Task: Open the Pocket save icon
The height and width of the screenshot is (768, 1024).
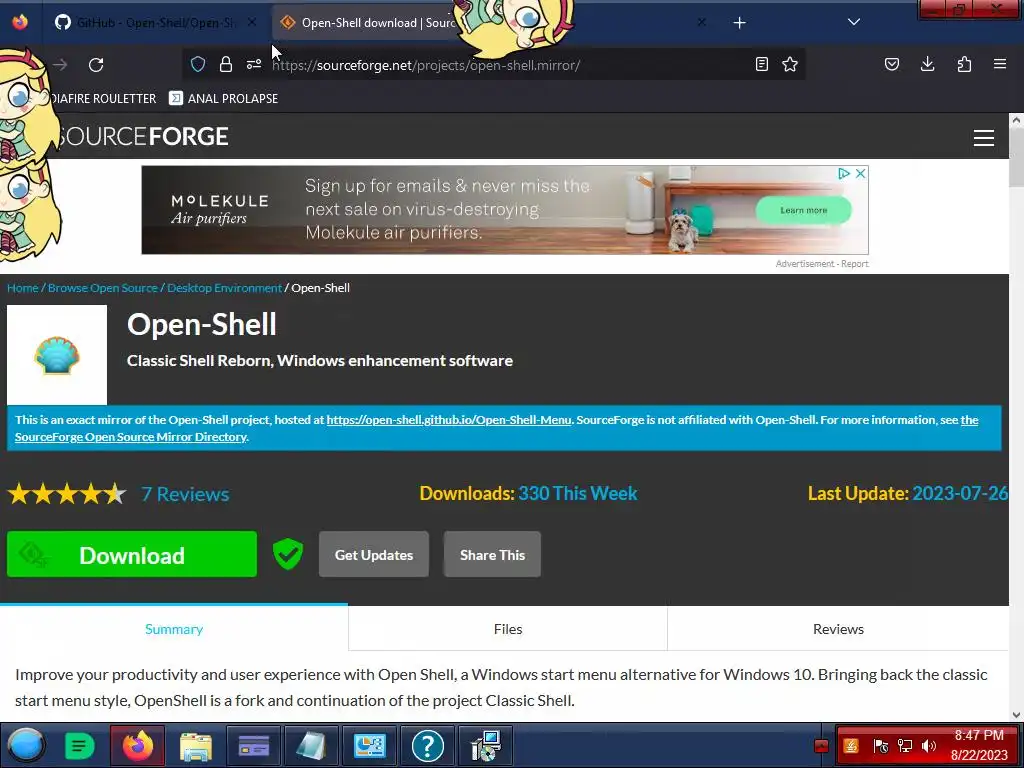Action: pos(891,64)
